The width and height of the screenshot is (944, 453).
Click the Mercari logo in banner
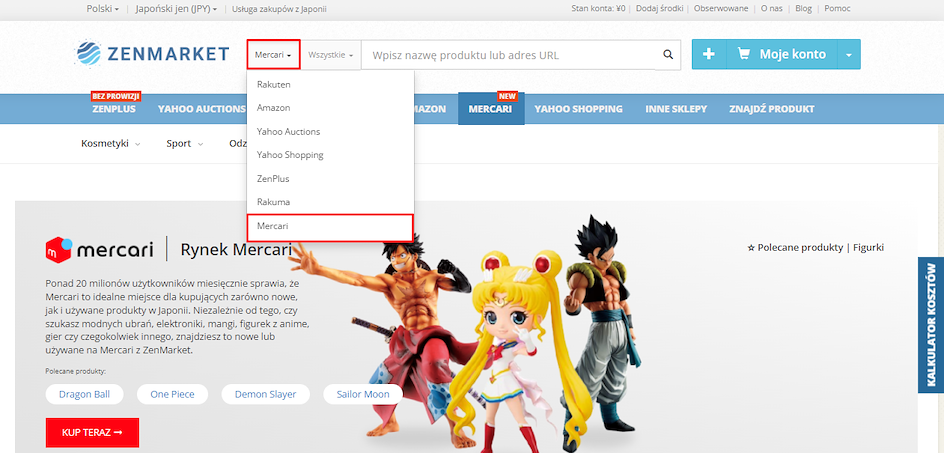99,249
